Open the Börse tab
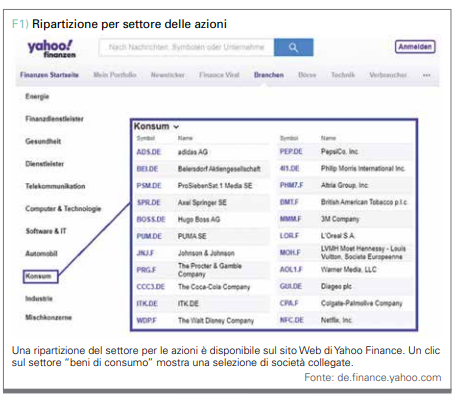The image size is (460, 402). (x=307, y=75)
